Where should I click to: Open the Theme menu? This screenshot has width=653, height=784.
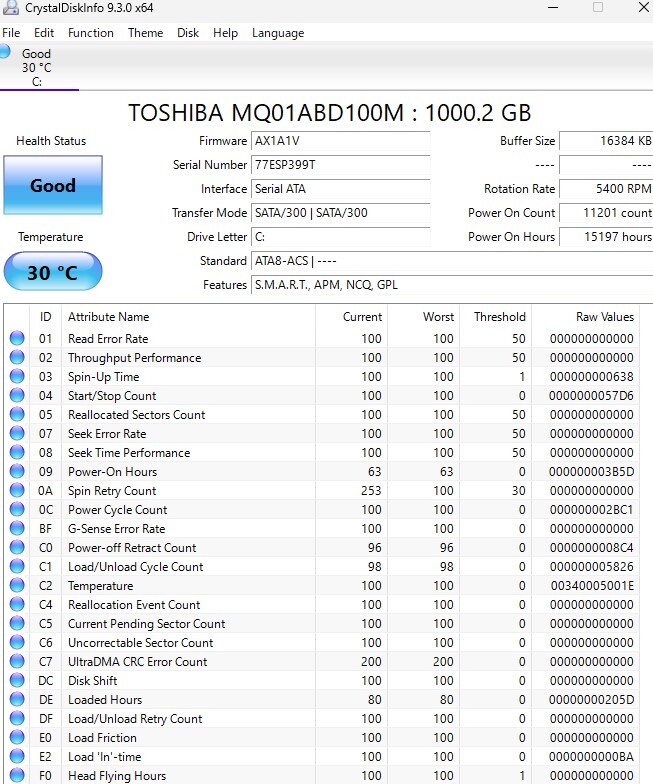pos(146,33)
